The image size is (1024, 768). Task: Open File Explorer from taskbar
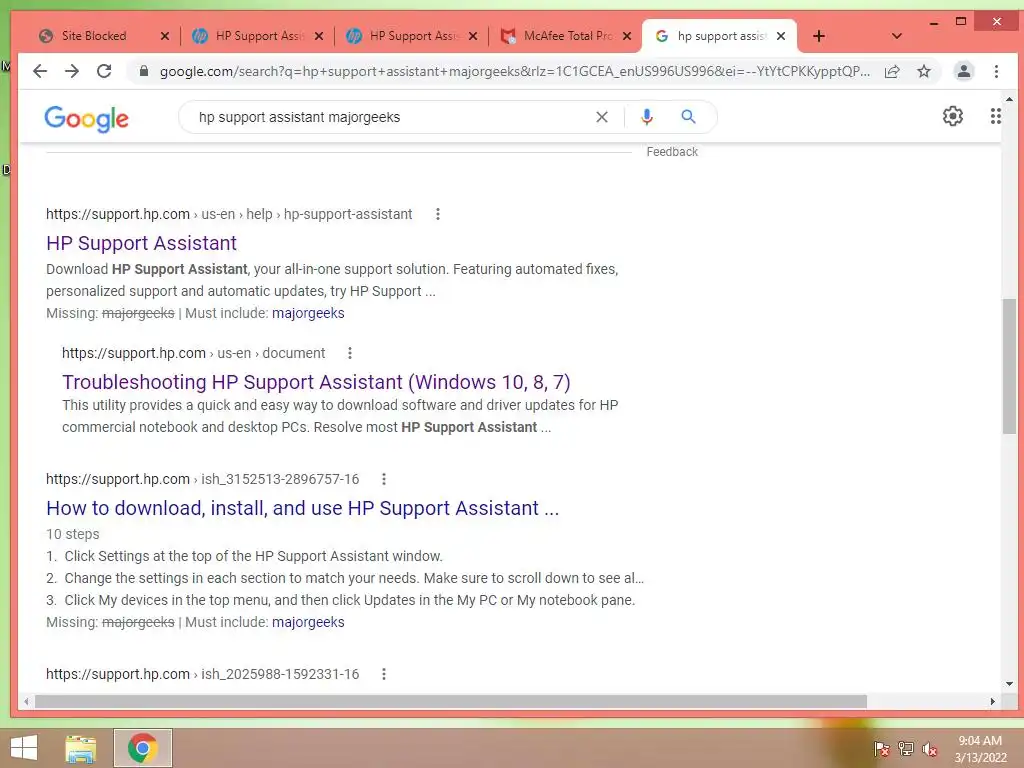coord(81,748)
